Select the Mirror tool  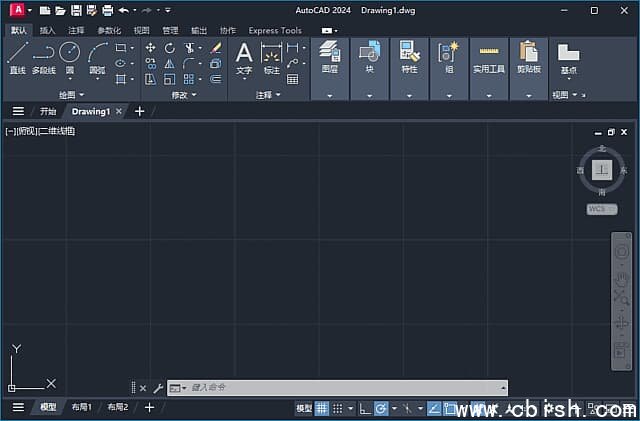pyautogui.click(x=169, y=63)
